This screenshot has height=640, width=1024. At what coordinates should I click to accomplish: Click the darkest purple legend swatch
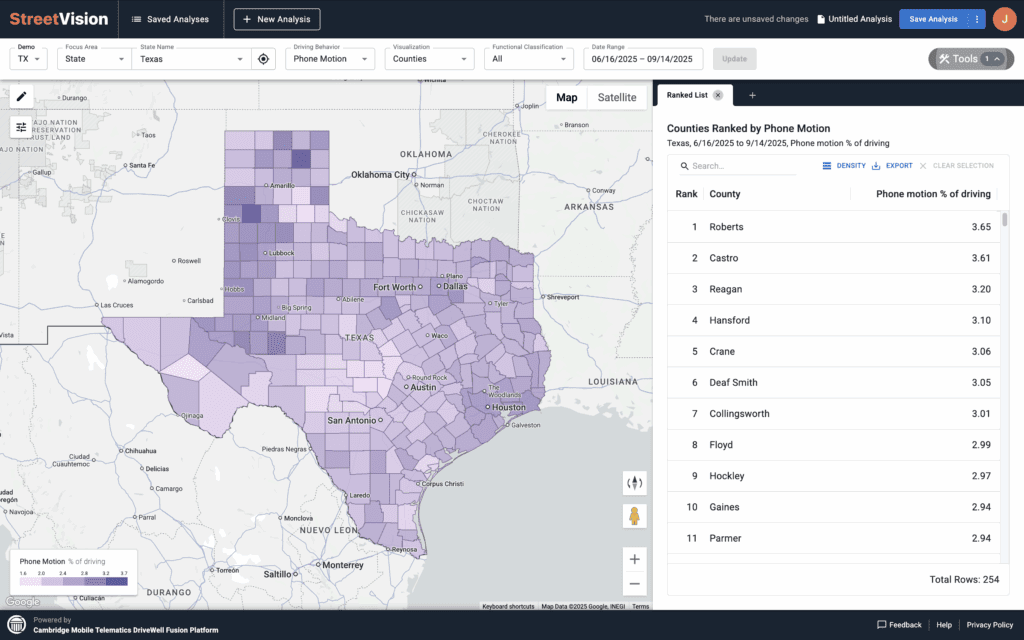tap(118, 581)
